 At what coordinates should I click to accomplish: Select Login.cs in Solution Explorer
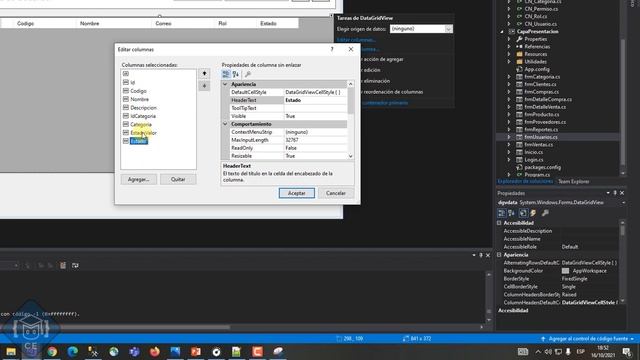coord(534,160)
